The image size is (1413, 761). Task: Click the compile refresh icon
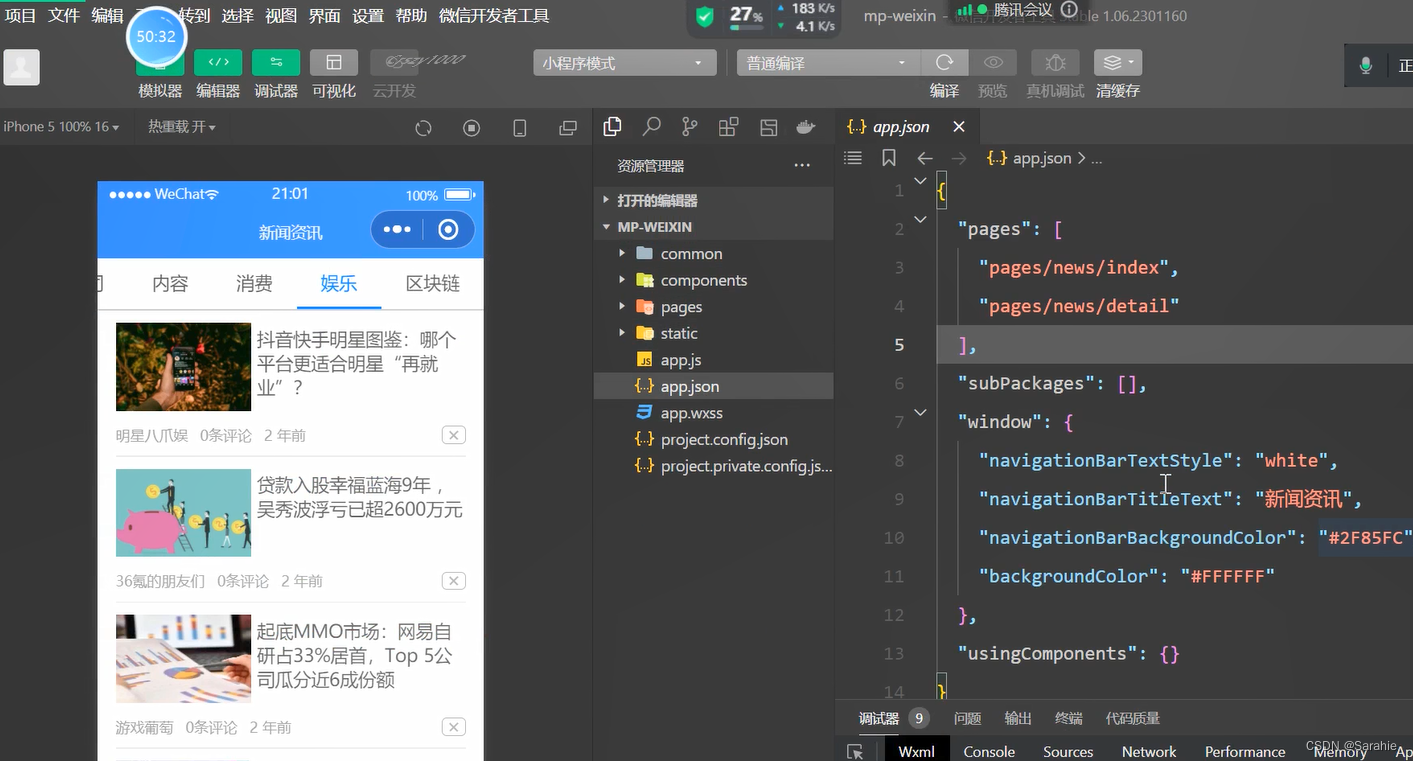944,63
